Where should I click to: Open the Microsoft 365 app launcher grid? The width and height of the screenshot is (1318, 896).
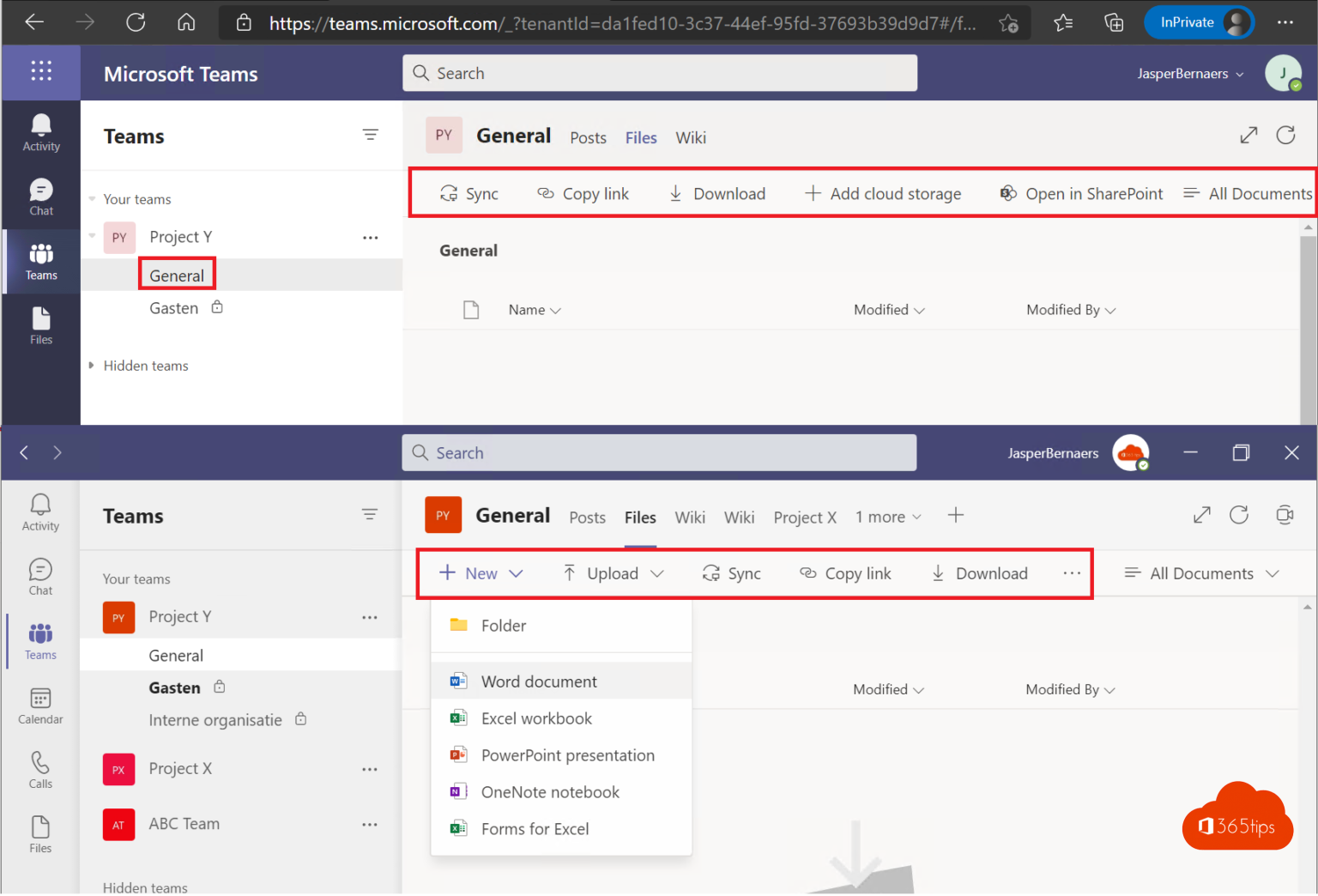(x=41, y=72)
